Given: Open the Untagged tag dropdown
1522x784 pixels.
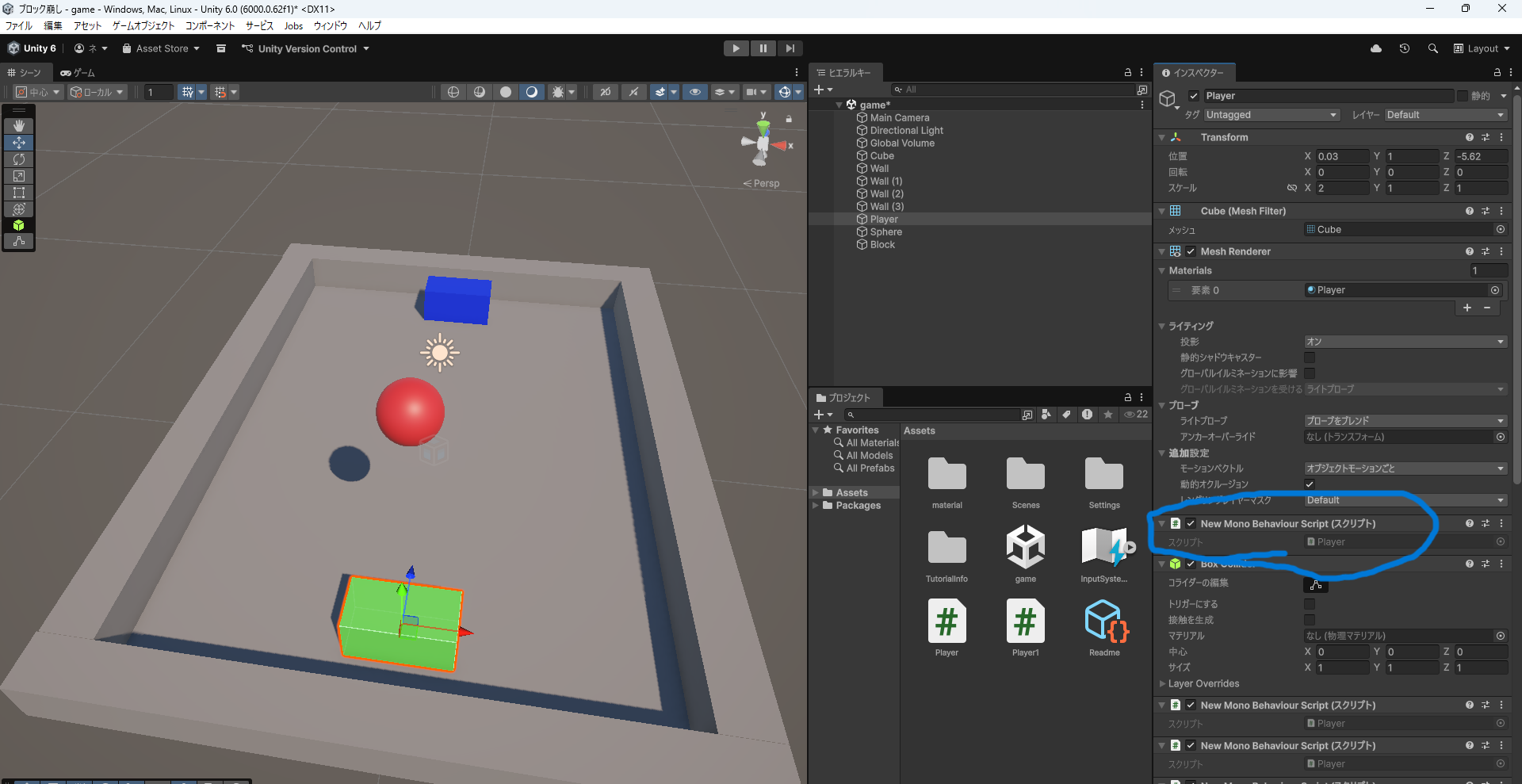Looking at the screenshot, I should tap(1271, 115).
